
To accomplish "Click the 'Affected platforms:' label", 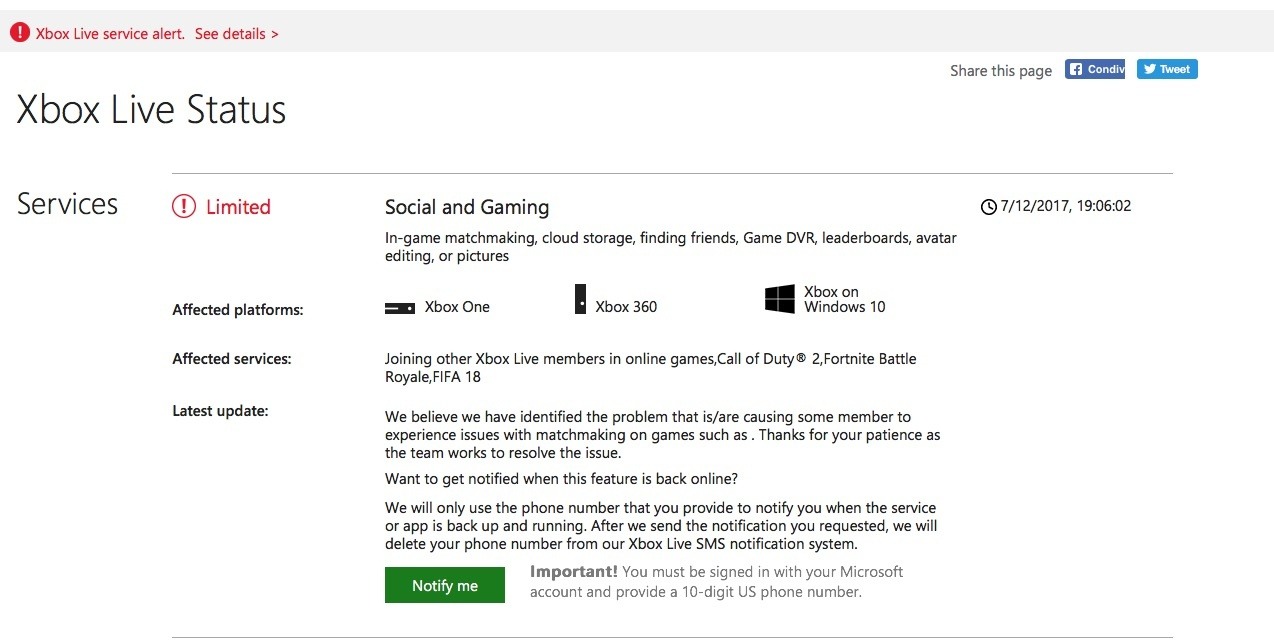I will (238, 310).
